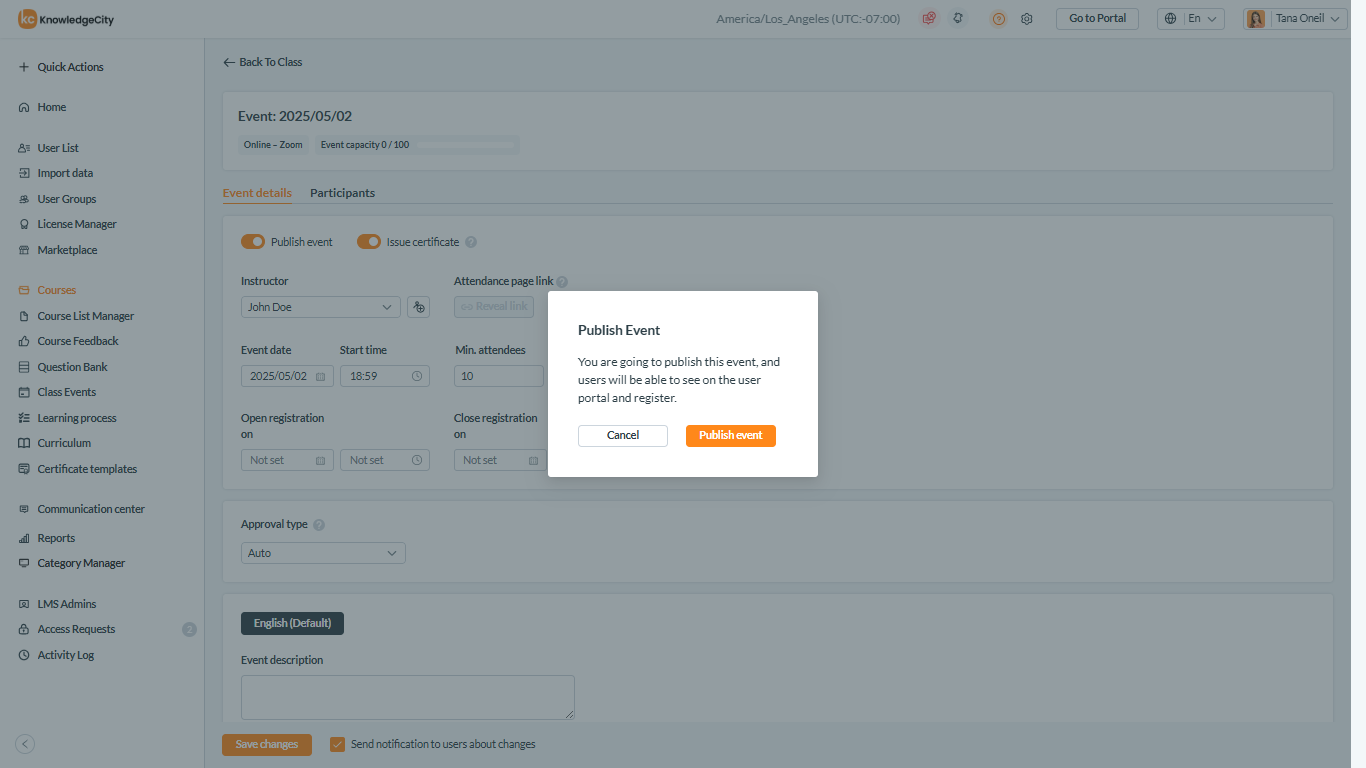The image size is (1366, 768).
Task: Click the Start time clock icon
Action: click(x=417, y=377)
